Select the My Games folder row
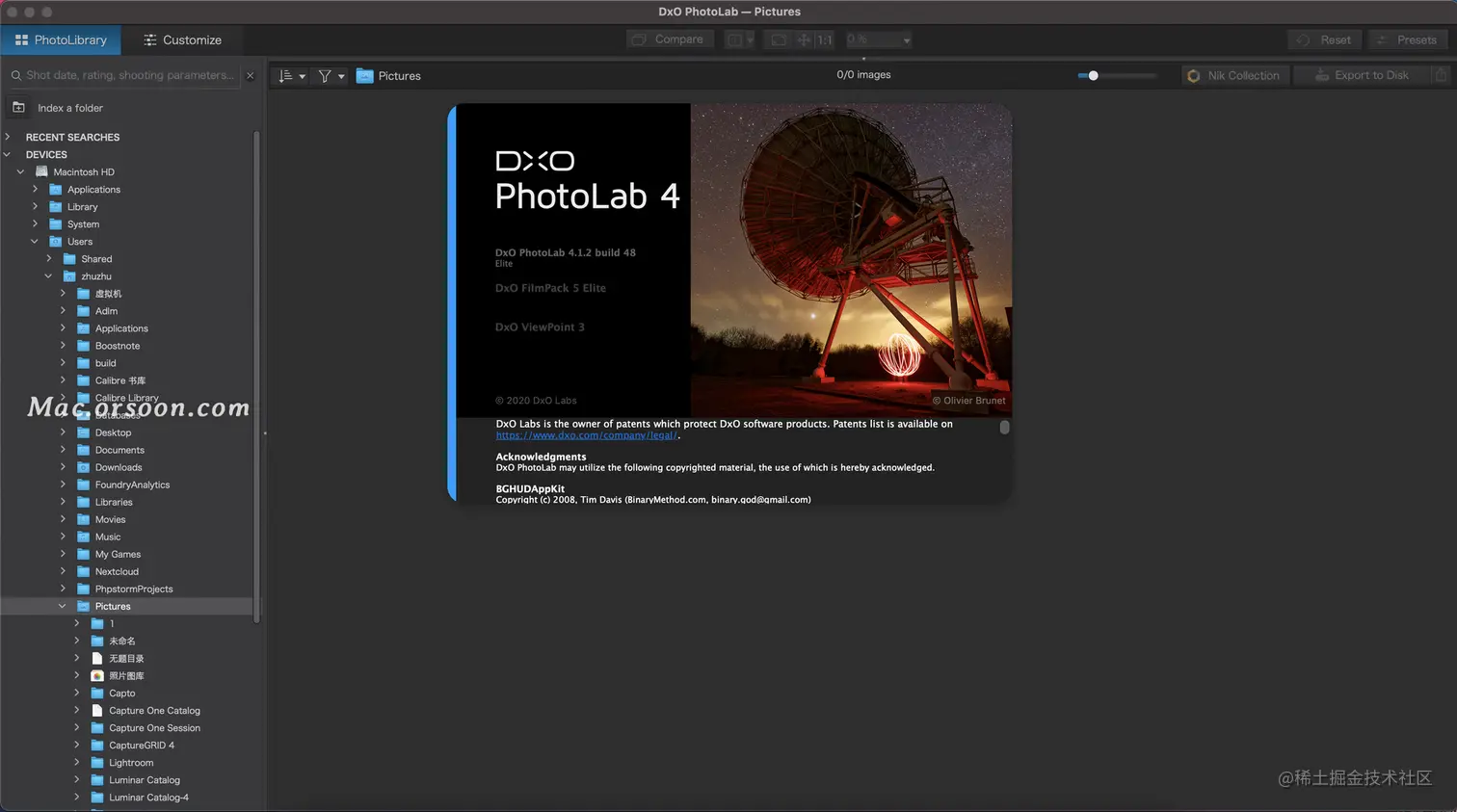 pyautogui.click(x=127, y=554)
